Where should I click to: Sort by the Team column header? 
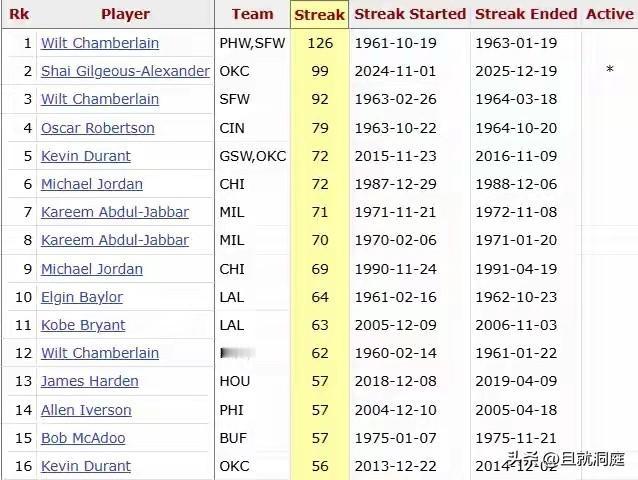coord(252,14)
